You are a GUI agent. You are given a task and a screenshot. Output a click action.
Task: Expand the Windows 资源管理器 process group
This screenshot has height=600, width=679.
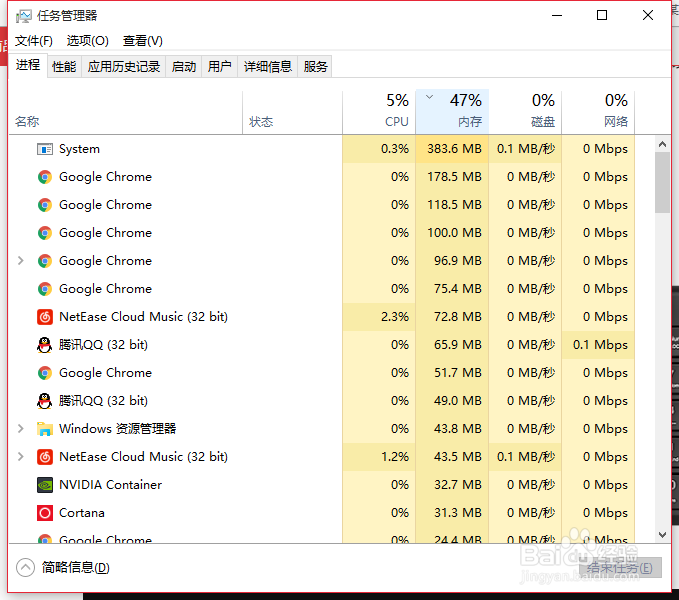click(x=21, y=429)
